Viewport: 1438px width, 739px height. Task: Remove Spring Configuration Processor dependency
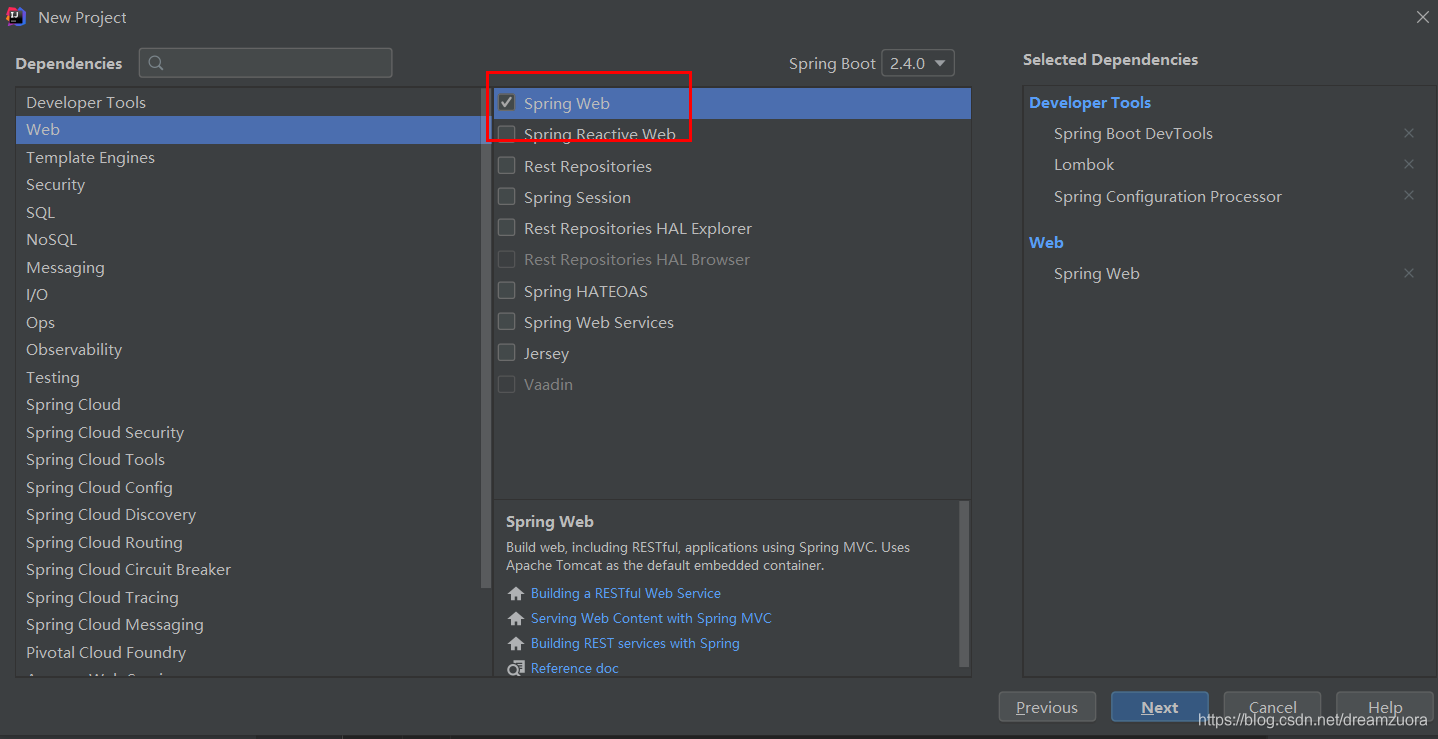(x=1409, y=195)
